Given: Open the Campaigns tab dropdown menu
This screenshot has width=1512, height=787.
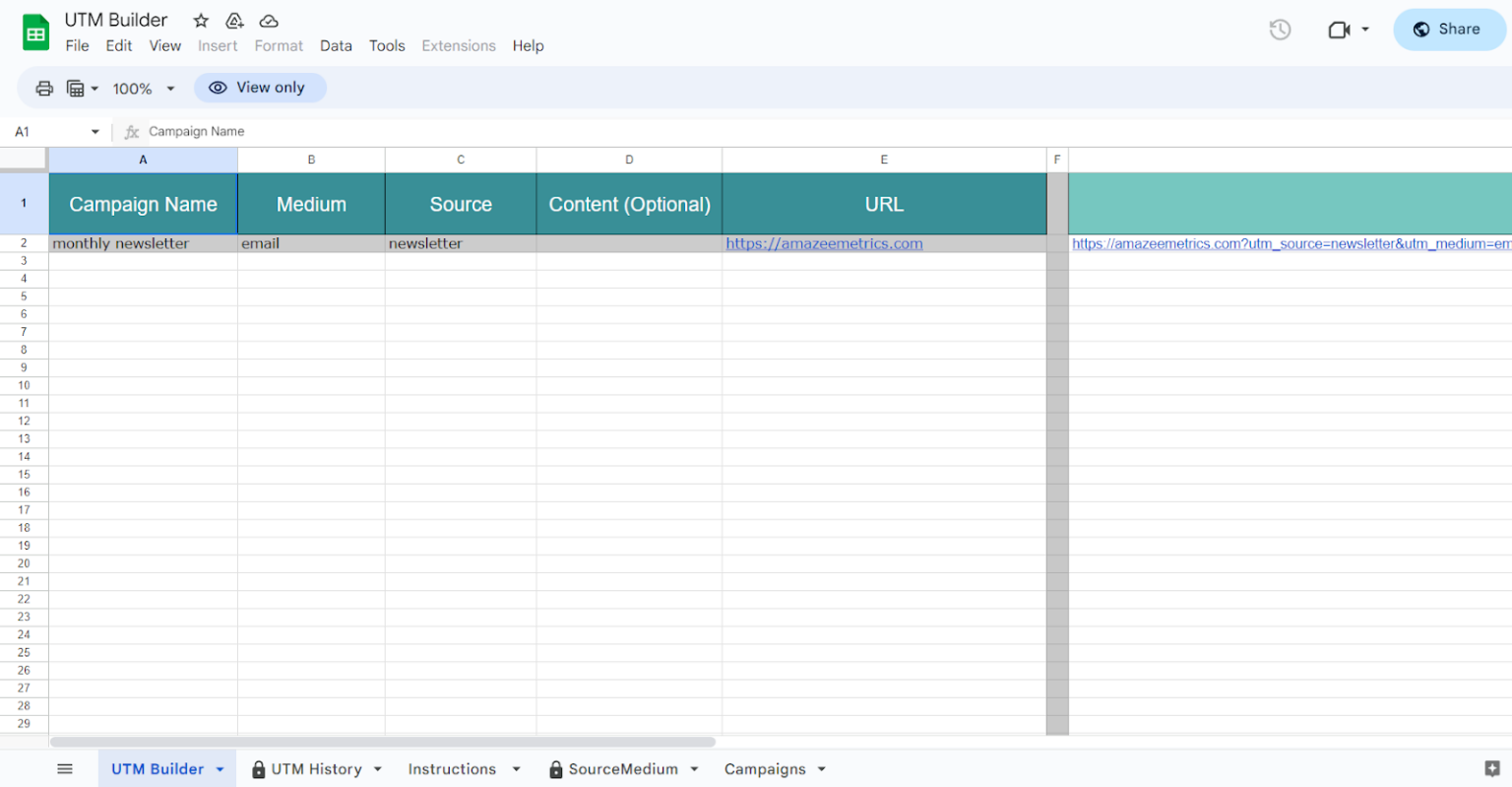Looking at the screenshot, I should (x=825, y=768).
